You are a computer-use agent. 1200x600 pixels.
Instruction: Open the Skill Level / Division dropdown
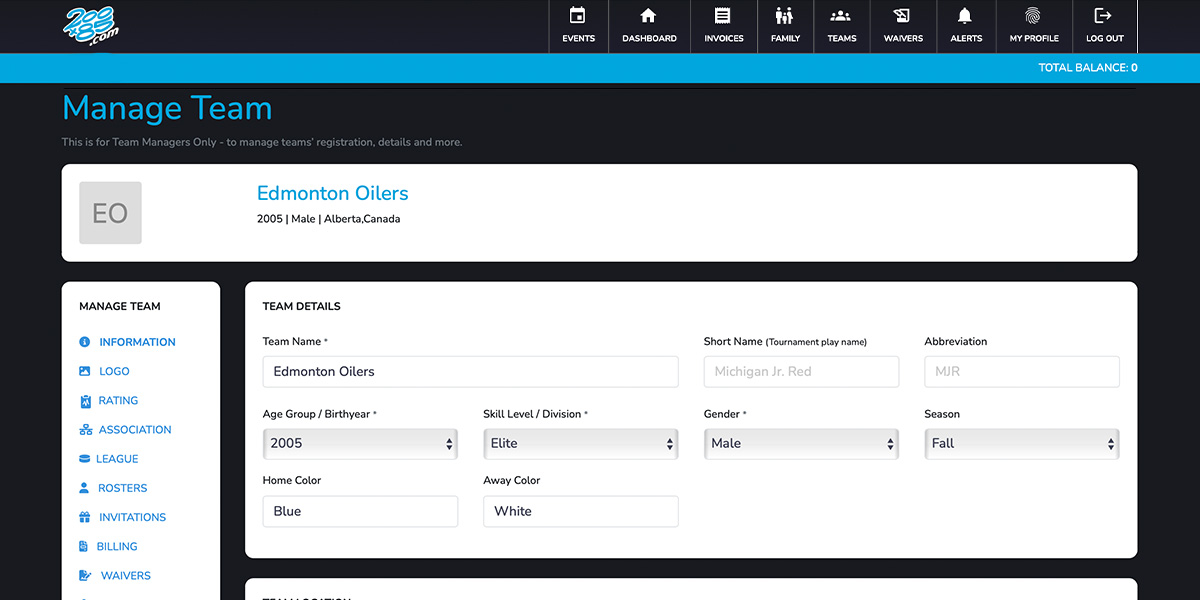pos(580,444)
